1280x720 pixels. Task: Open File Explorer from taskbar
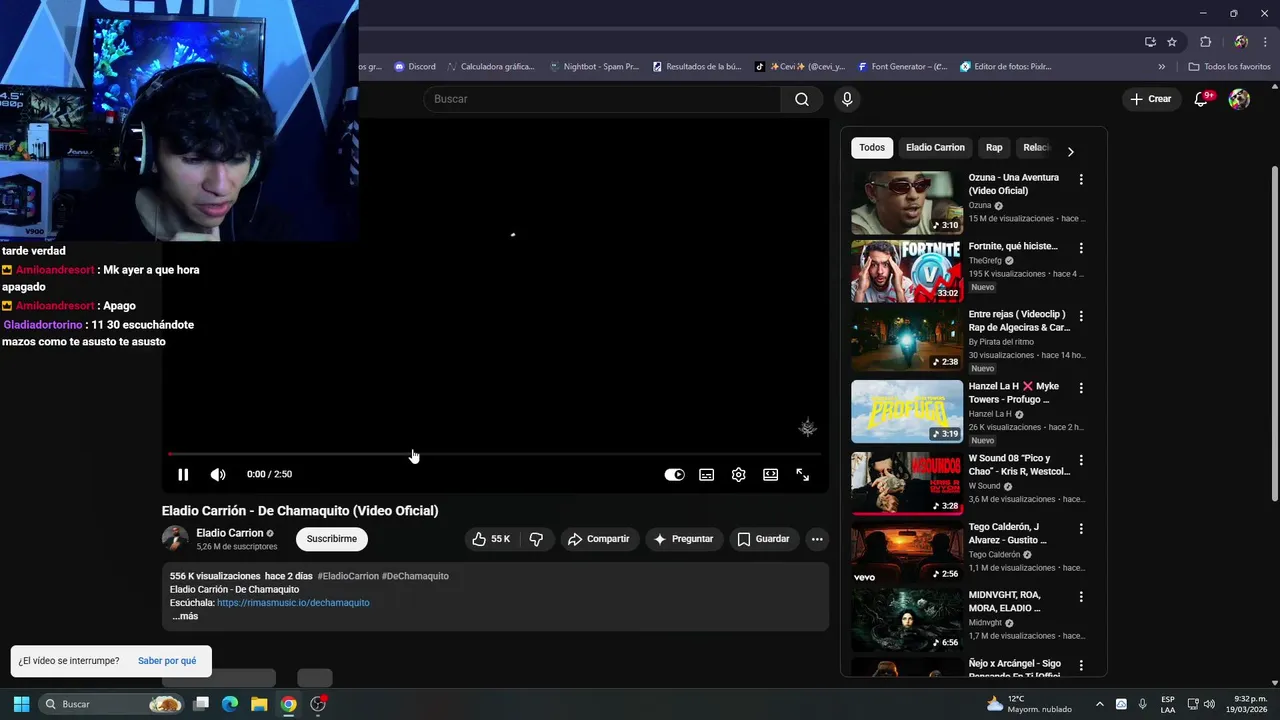click(259, 704)
